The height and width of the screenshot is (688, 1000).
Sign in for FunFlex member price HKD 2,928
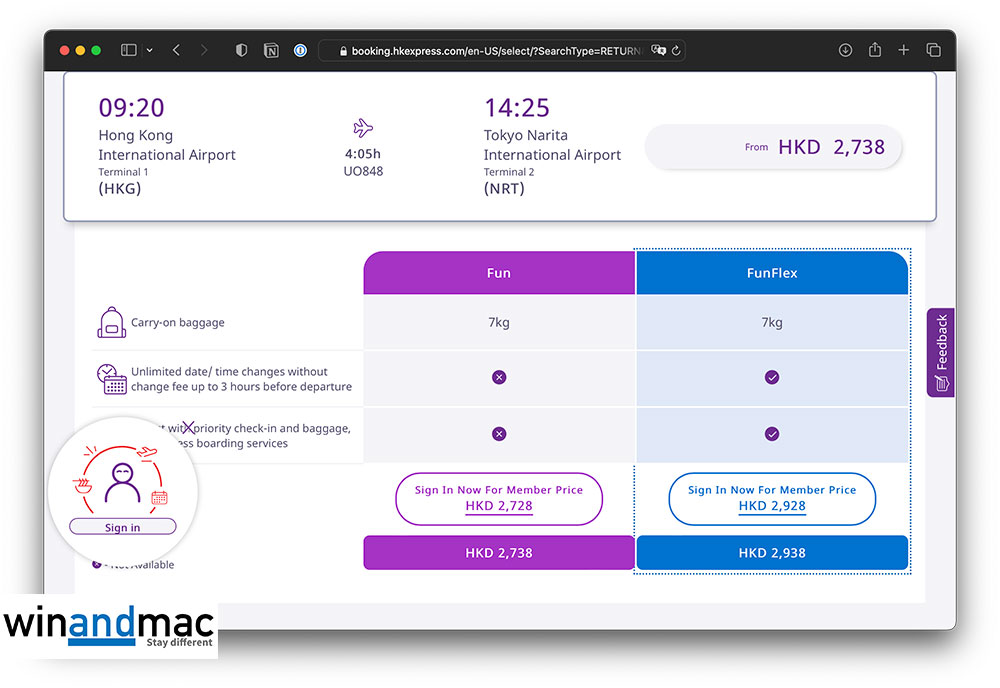pos(772,498)
